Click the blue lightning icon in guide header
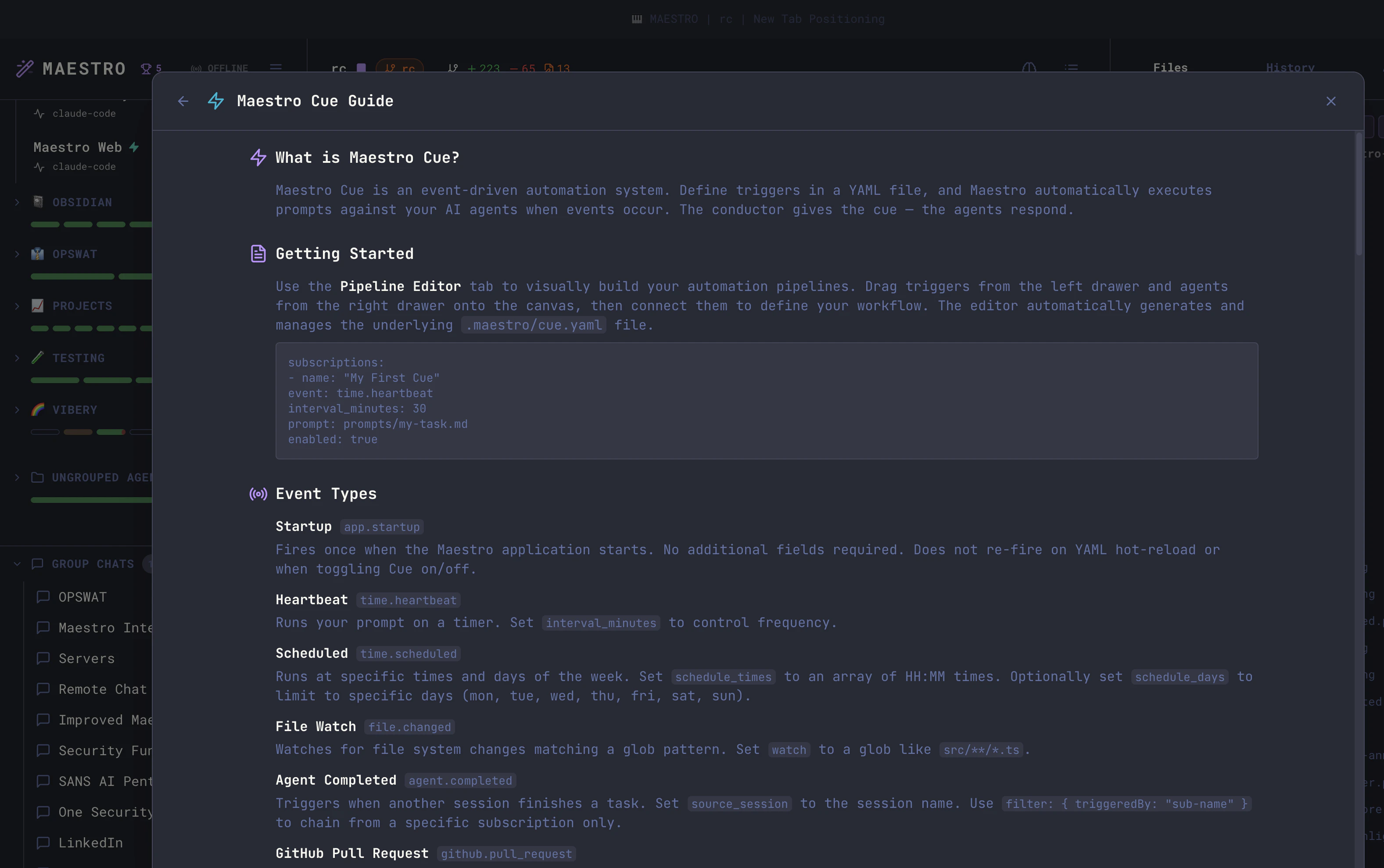 (216, 101)
